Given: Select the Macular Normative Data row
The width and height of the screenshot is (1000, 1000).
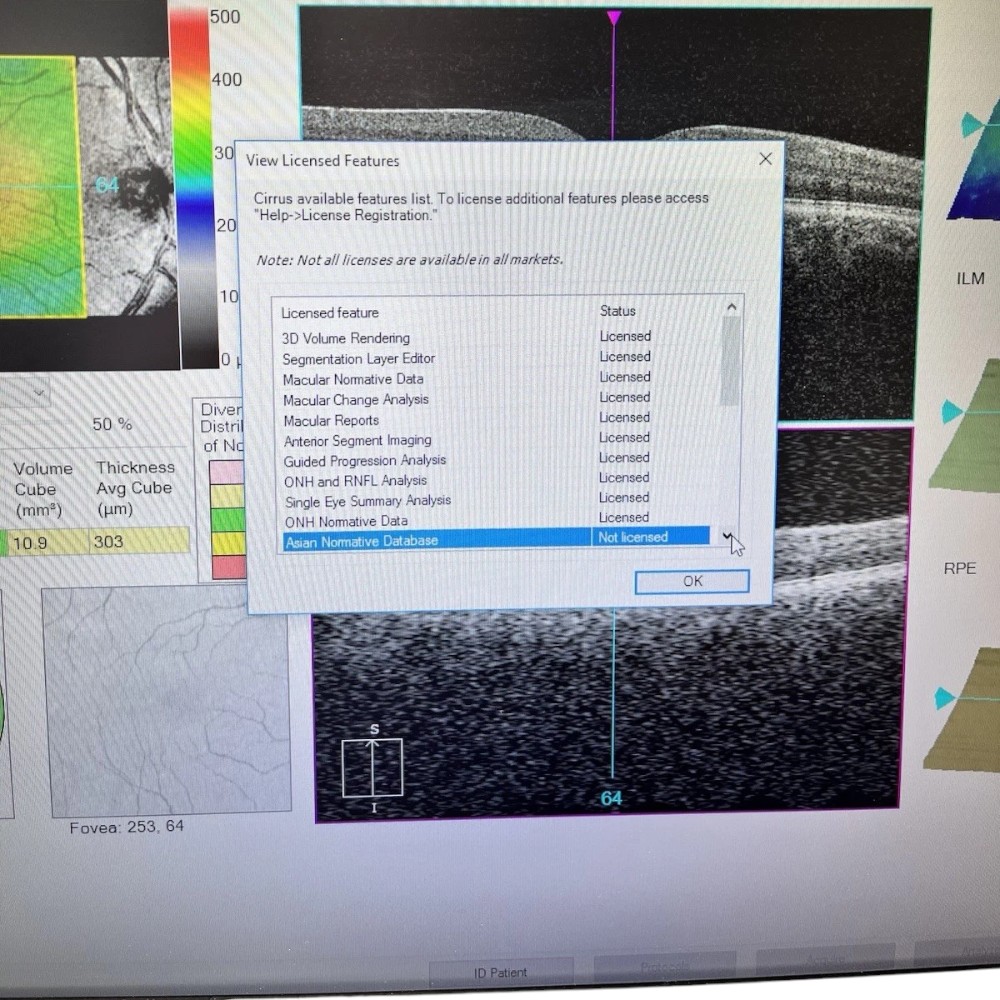Looking at the screenshot, I should [496, 378].
